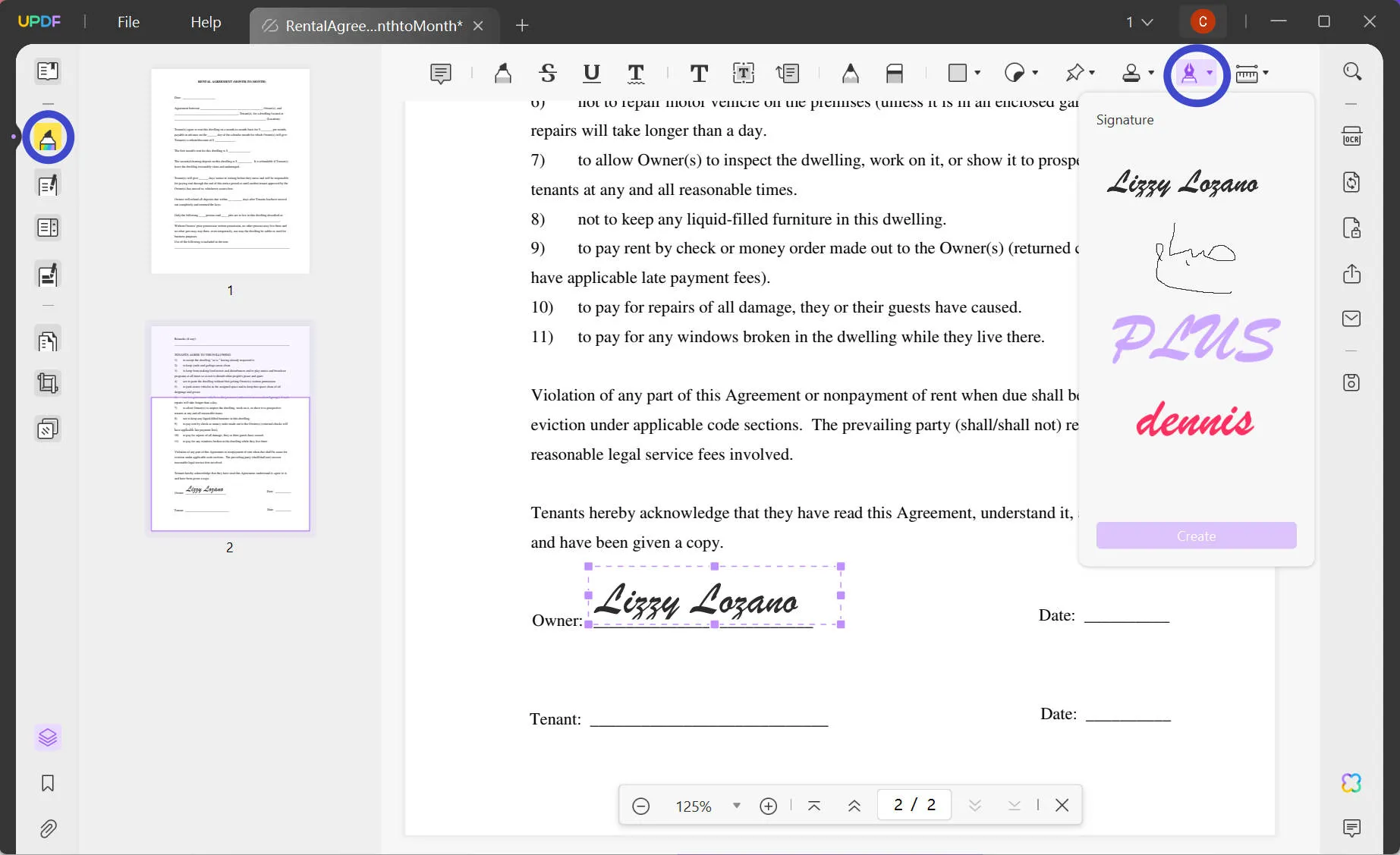Viewport: 1400px width, 855px height.
Task: Click the zoom in plus button
Action: click(x=768, y=806)
